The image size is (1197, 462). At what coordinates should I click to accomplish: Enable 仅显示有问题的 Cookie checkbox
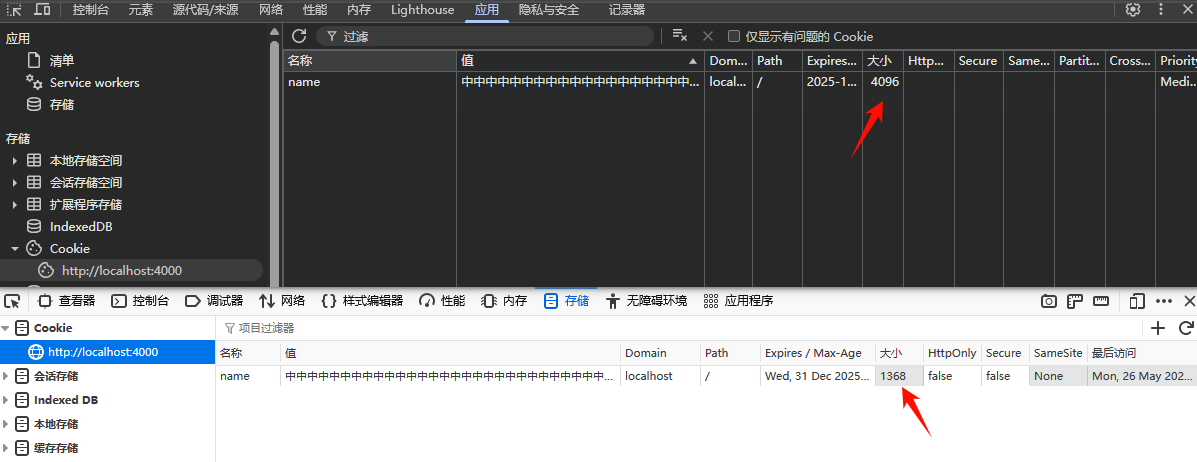click(x=734, y=36)
